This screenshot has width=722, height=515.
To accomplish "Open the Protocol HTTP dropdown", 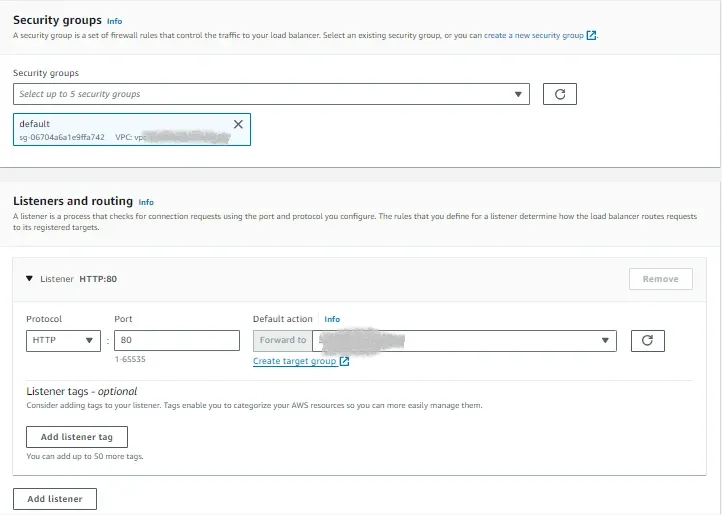I will [63, 340].
